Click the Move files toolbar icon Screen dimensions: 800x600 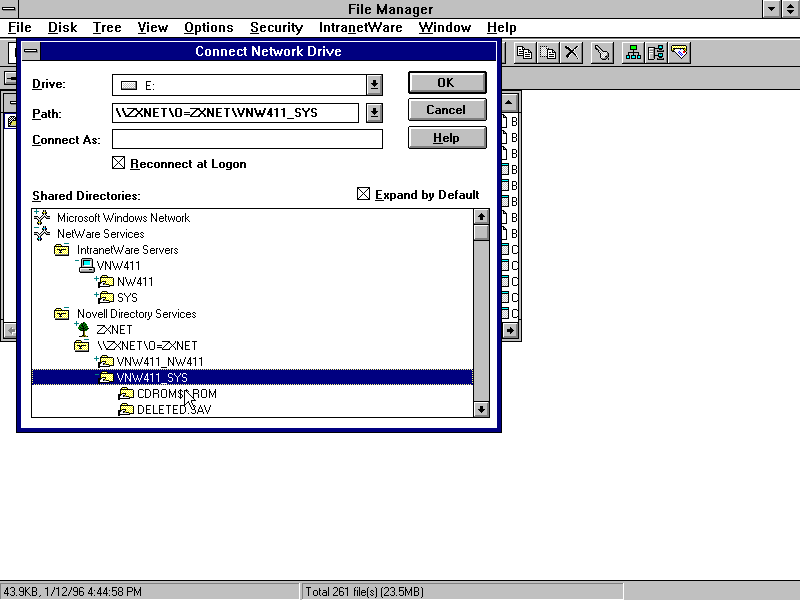pos(548,53)
